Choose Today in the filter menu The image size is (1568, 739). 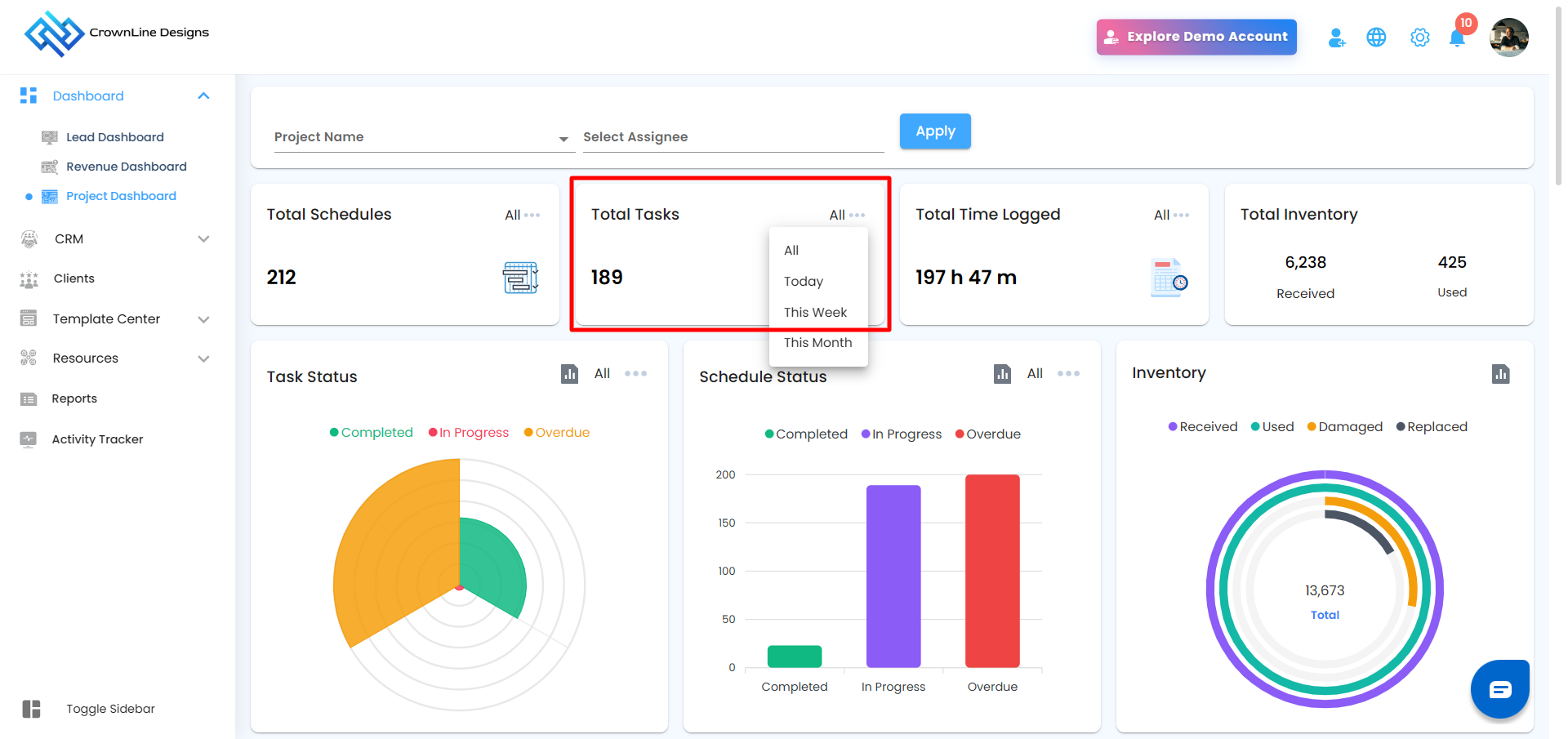click(x=803, y=282)
